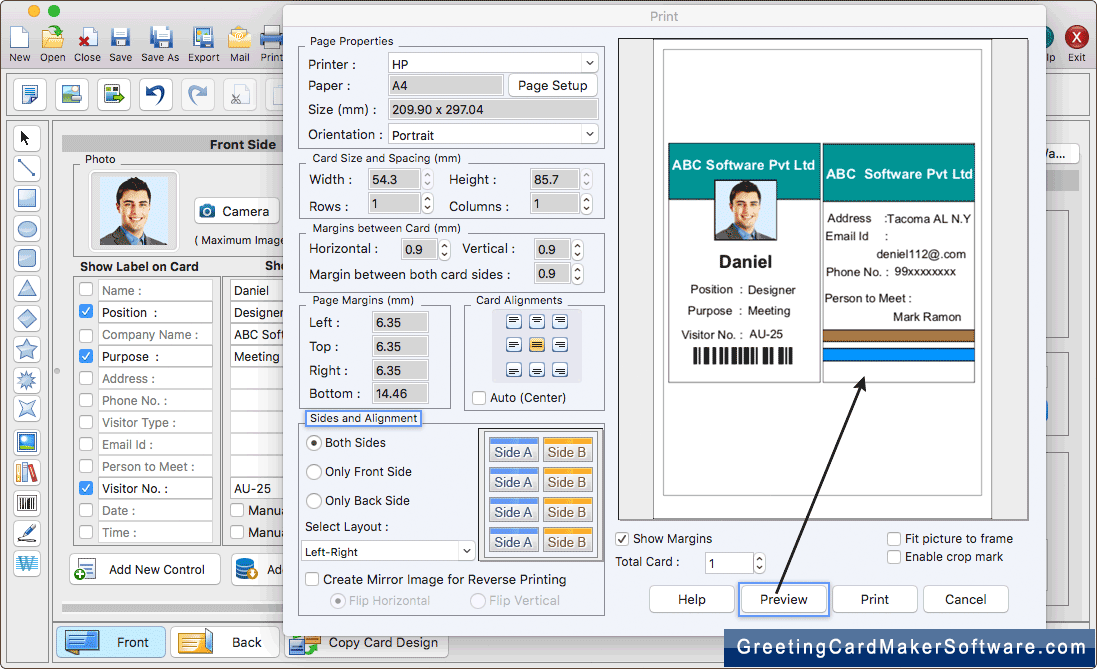Switch to the Front card tab
This screenshot has height=669, width=1097.
[x=111, y=642]
